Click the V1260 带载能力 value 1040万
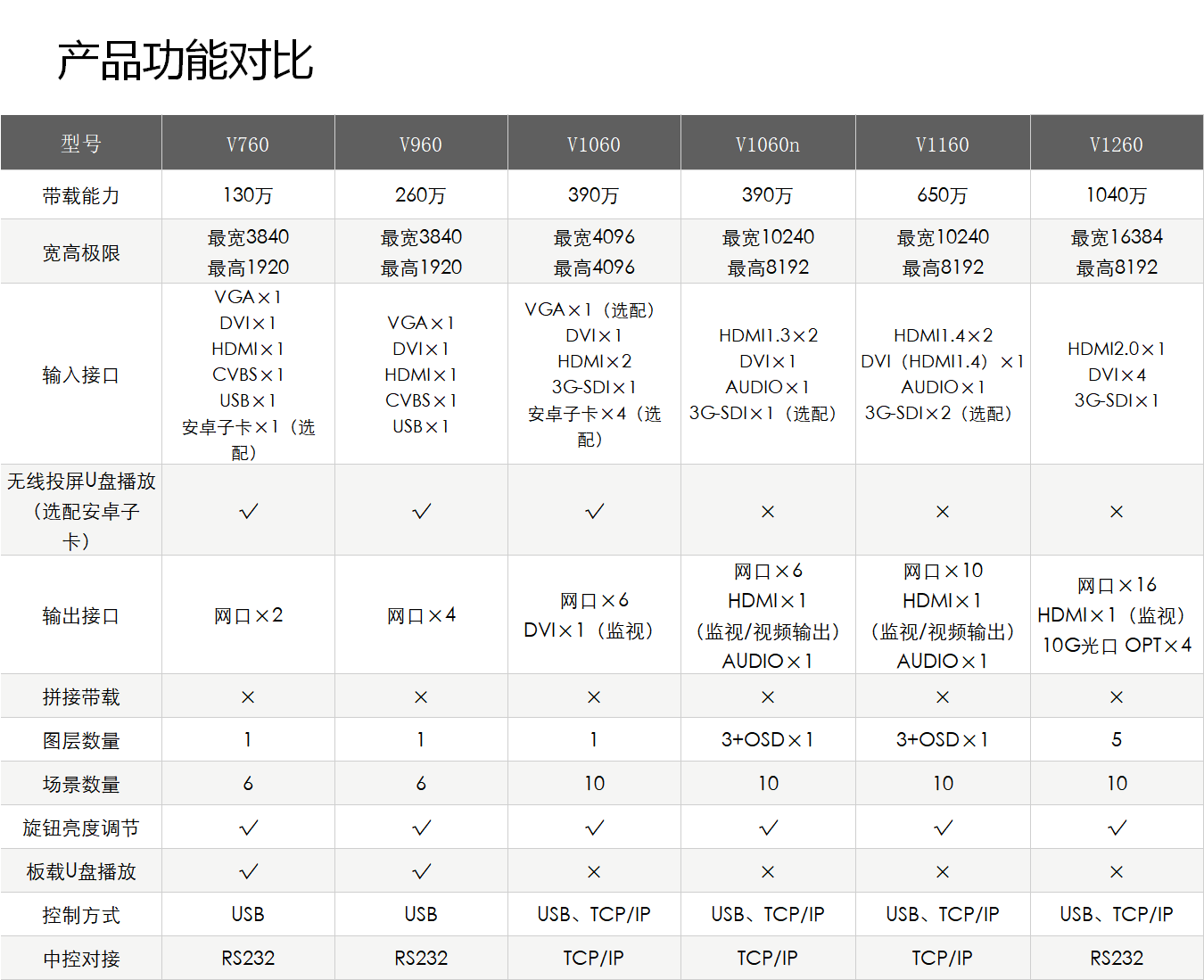This screenshot has height=980, width=1204. pyautogui.click(x=1116, y=194)
